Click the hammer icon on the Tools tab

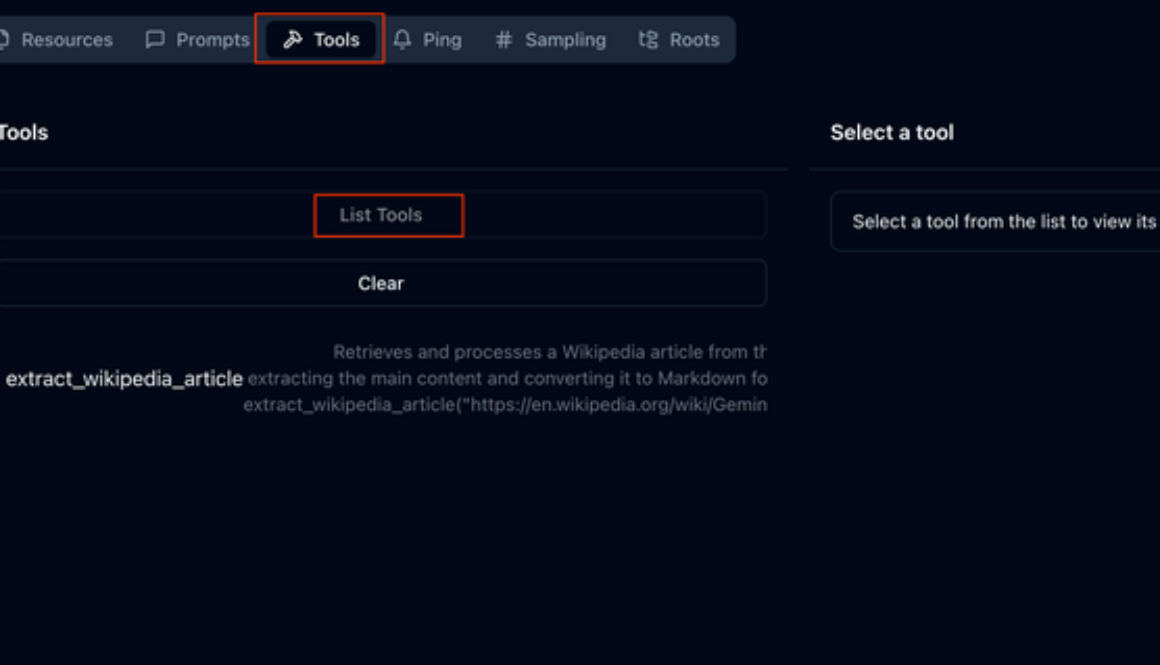click(x=292, y=40)
